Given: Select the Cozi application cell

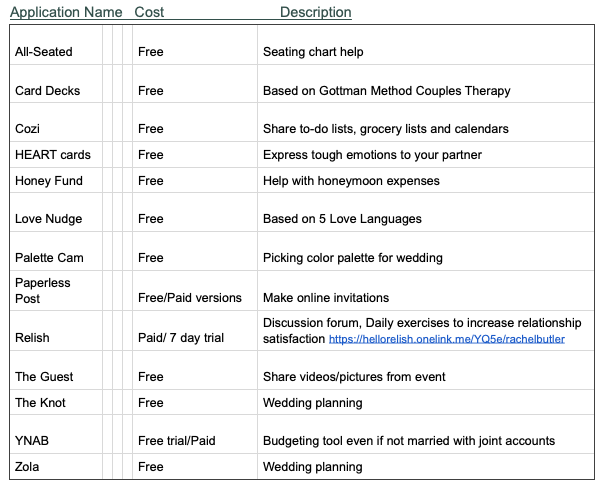Looking at the screenshot, I should click(x=56, y=122).
